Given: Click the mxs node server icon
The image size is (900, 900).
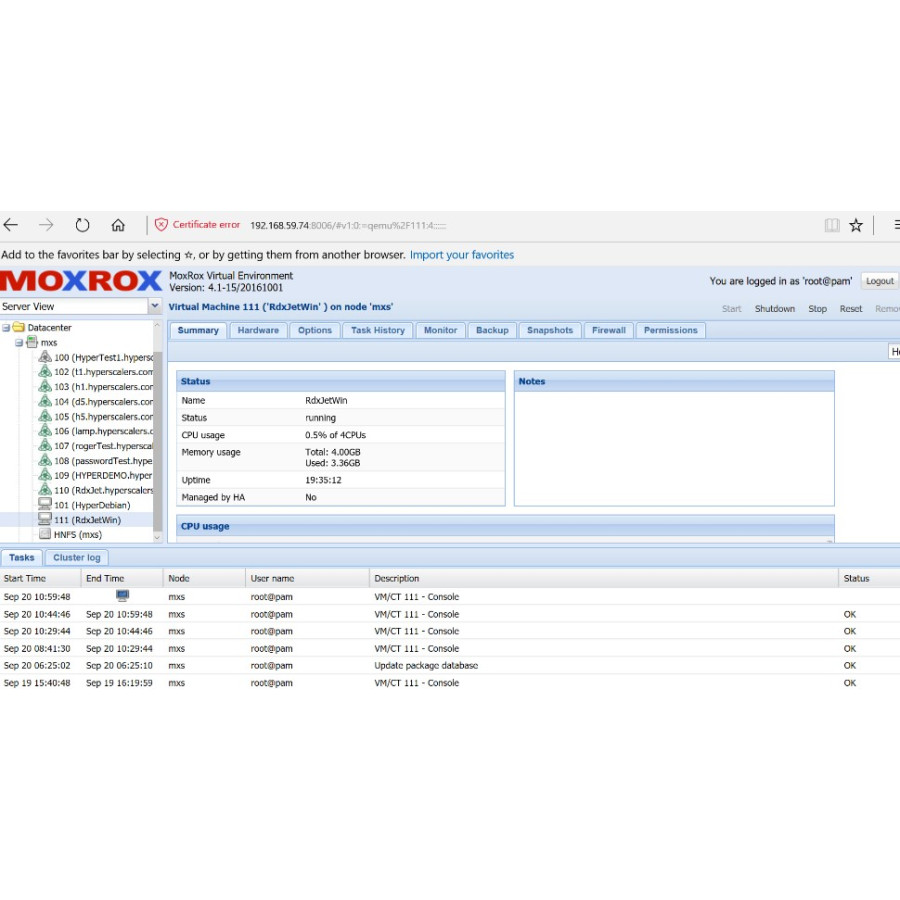Looking at the screenshot, I should coord(32,342).
